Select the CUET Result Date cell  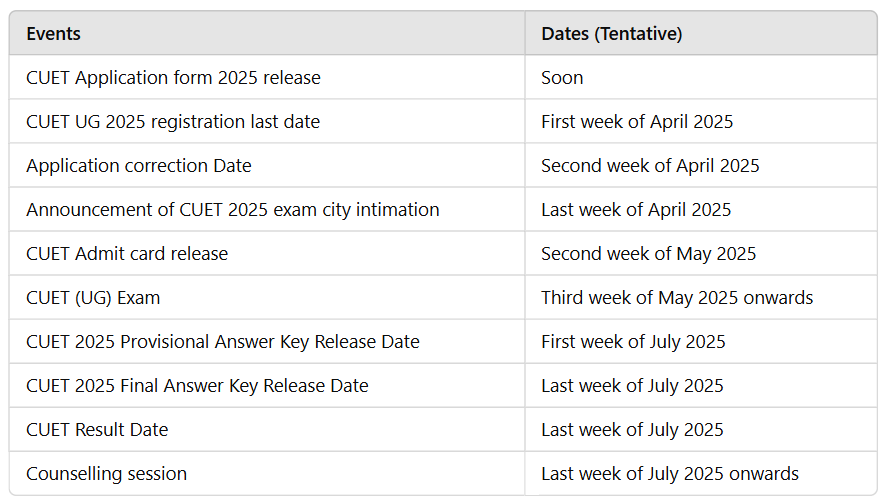point(97,430)
